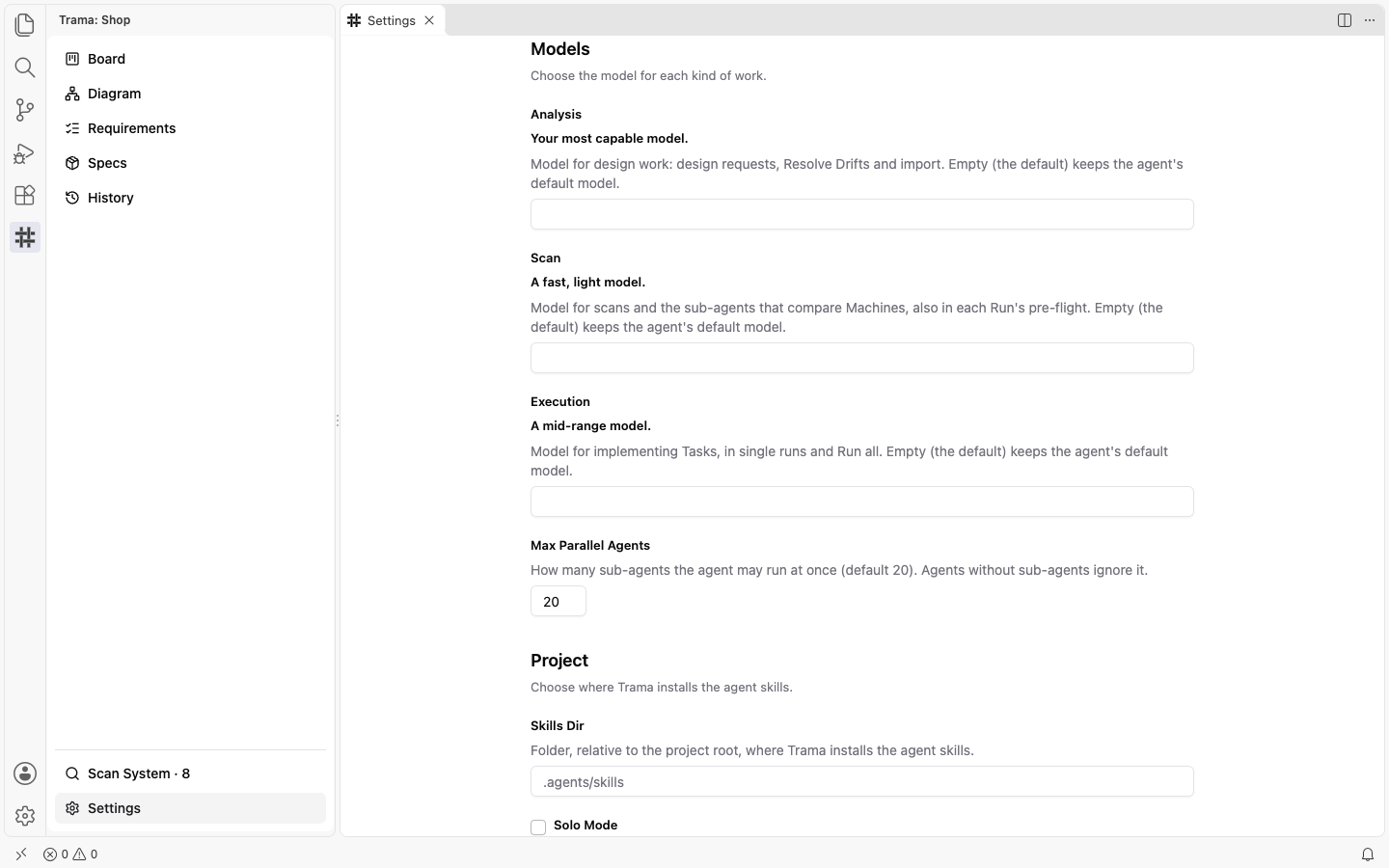The width and height of the screenshot is (1389, 868).
Task: Open the Specs view
Action: pos(190,163)
